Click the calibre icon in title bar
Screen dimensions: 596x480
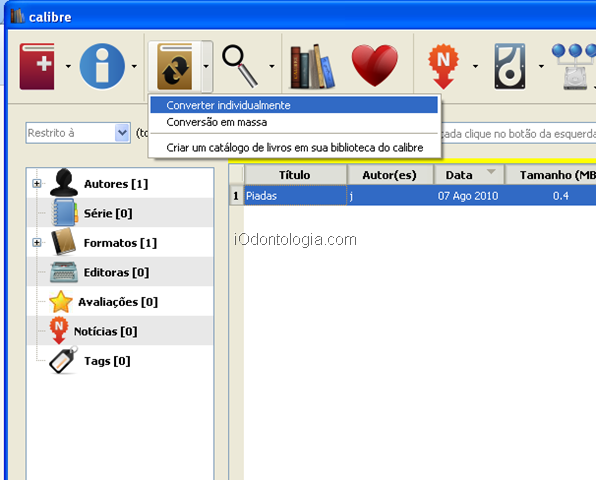[x=17, y=16]
